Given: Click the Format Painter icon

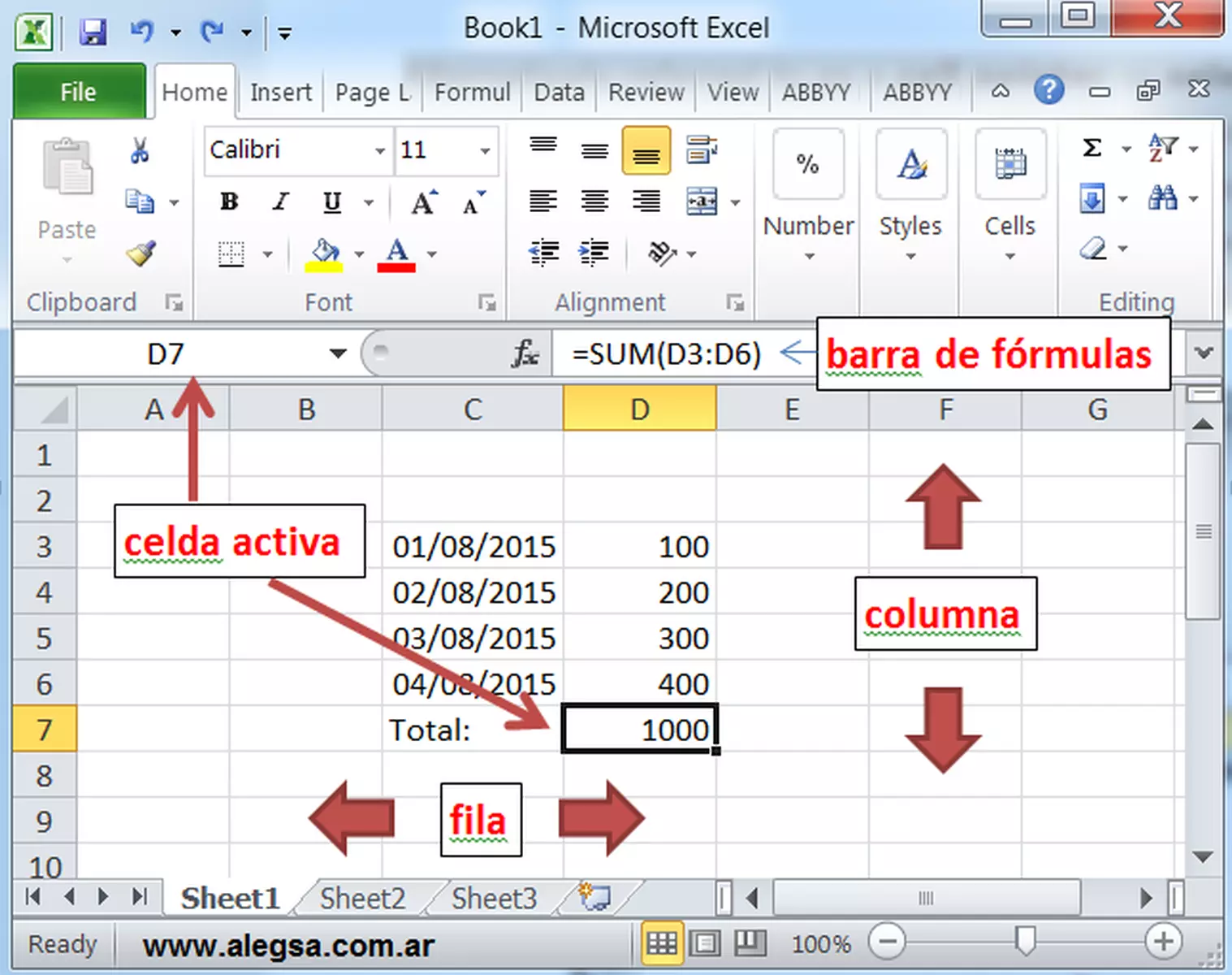Looking at the screenshot, I should pyautogui.click(x=140, y=253).
